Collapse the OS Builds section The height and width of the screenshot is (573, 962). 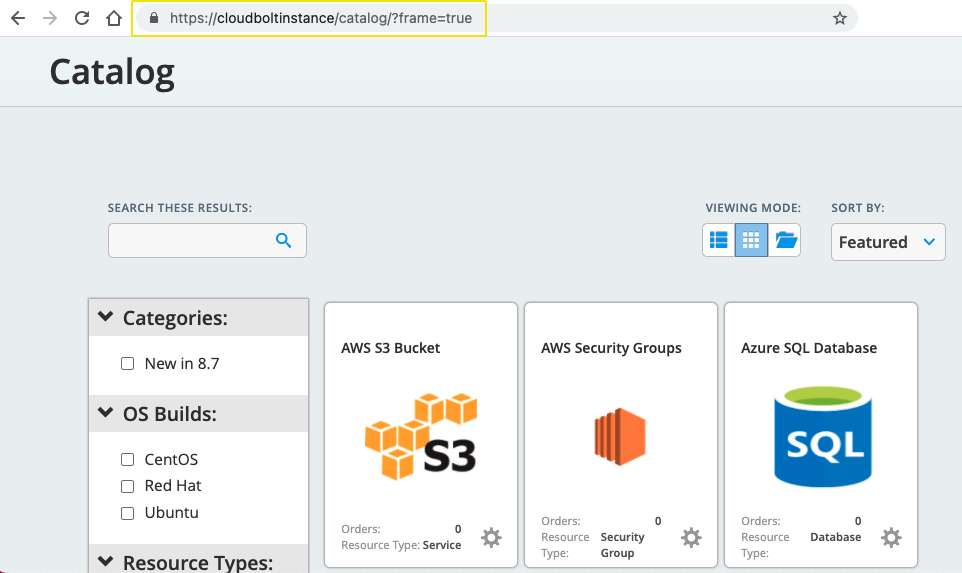106,413
